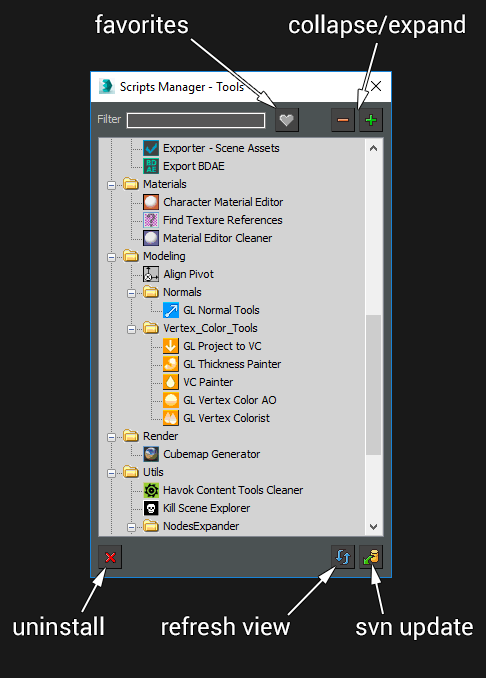486x678 pixels.
Task: Launch the GL Normal Tools icon
Action: point(171,310)
